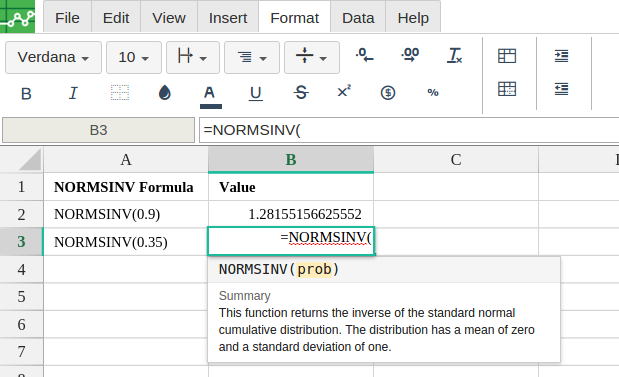
Task: Click the formula bar input field
Action: [409, 130]
